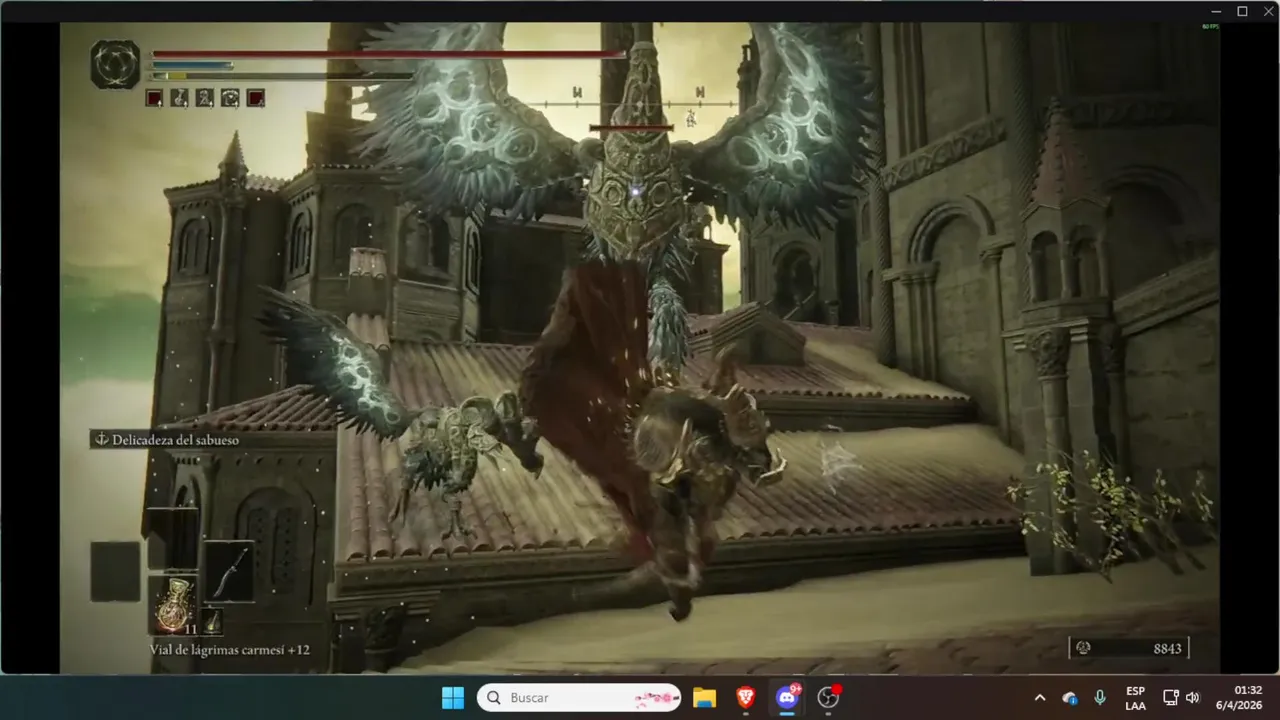Click the glowing white message on the roof
The height and width of the screenshot is (720, 1280).
tap(838, 459)
